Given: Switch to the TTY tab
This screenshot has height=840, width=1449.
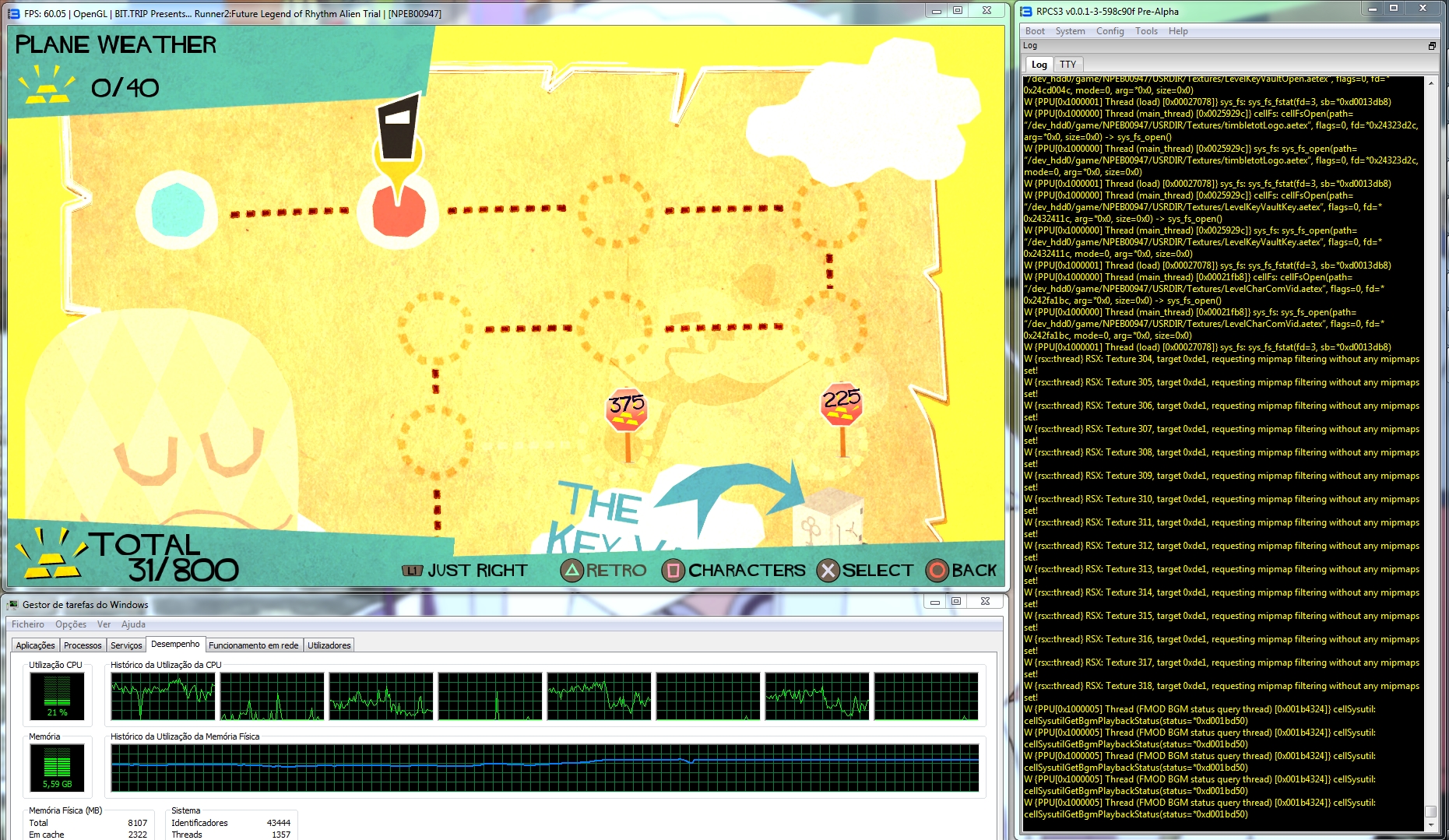Looking at the screenshot, I should pyautogui.click(x=1067, y=65).
